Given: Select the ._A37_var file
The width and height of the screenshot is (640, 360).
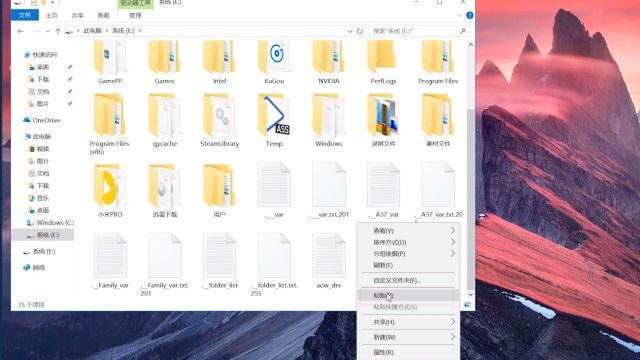Looking at the screenshot, I should point(383,190).
